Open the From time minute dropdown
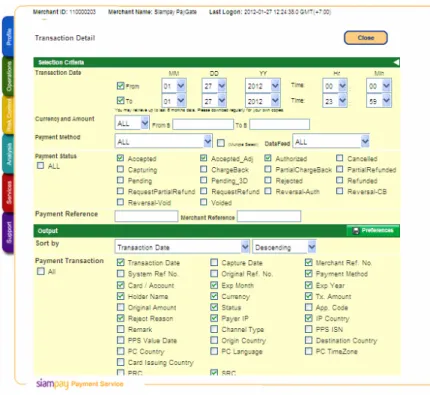Screen dimensions: 430x395 [379, 86]
